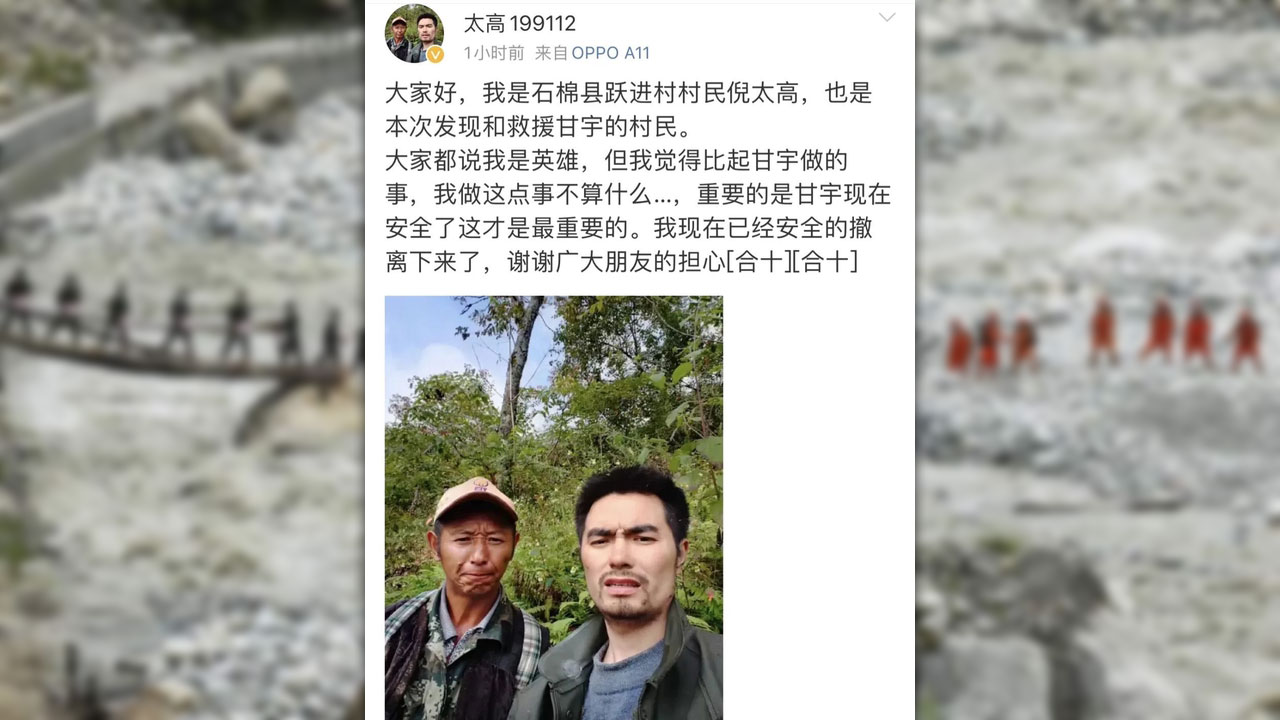Click the OPPO A11 device source link
1280x720 pixels.
pyautogui.click(x=610, y=53)
